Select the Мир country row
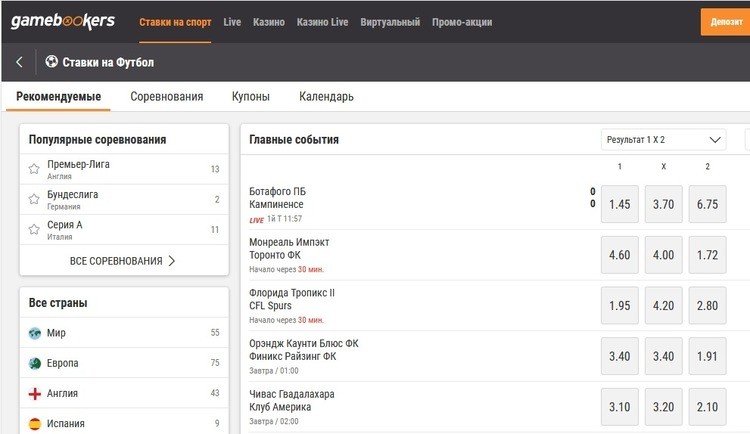 pyautogui.click(x=124, y=333)
